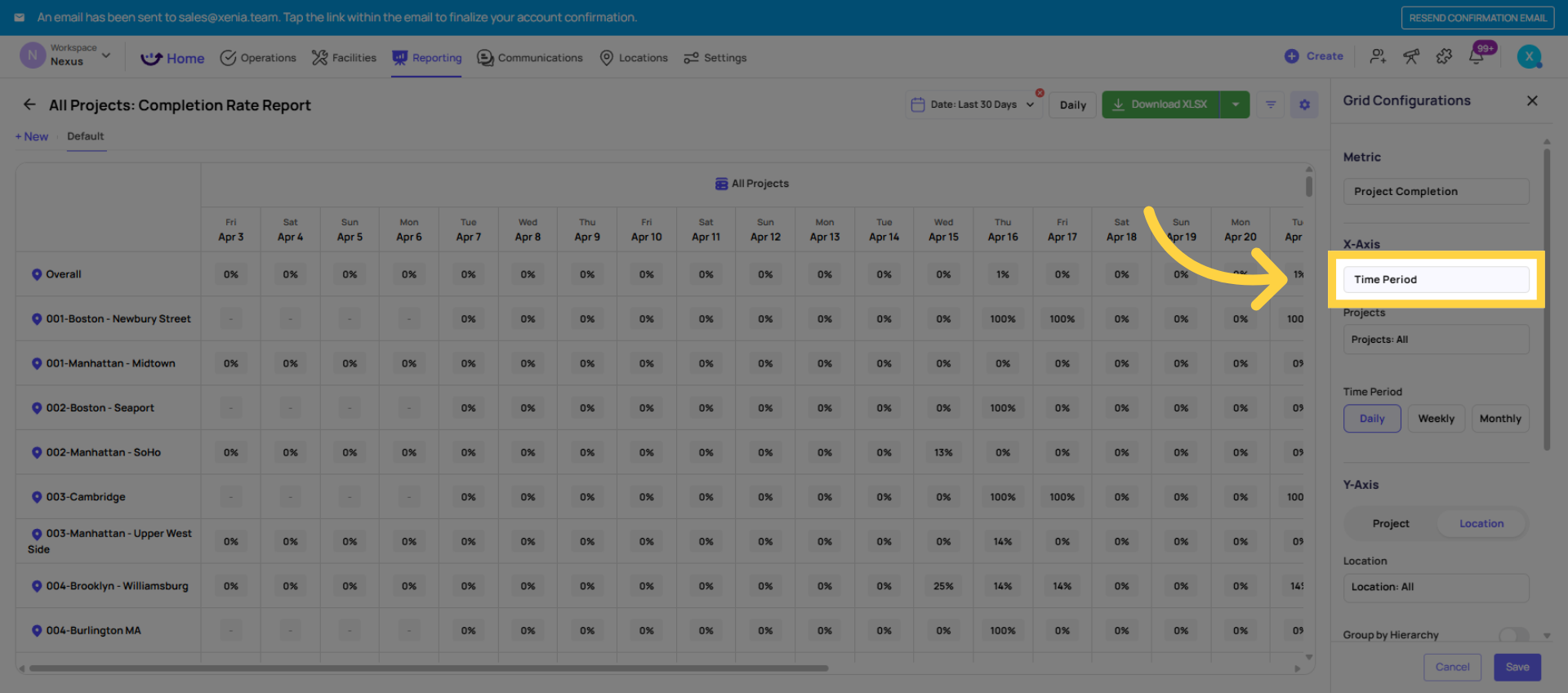The image size is (1568, 693).
Task: Click the configuration panel scrollbar
Action: click(1547, 299)
